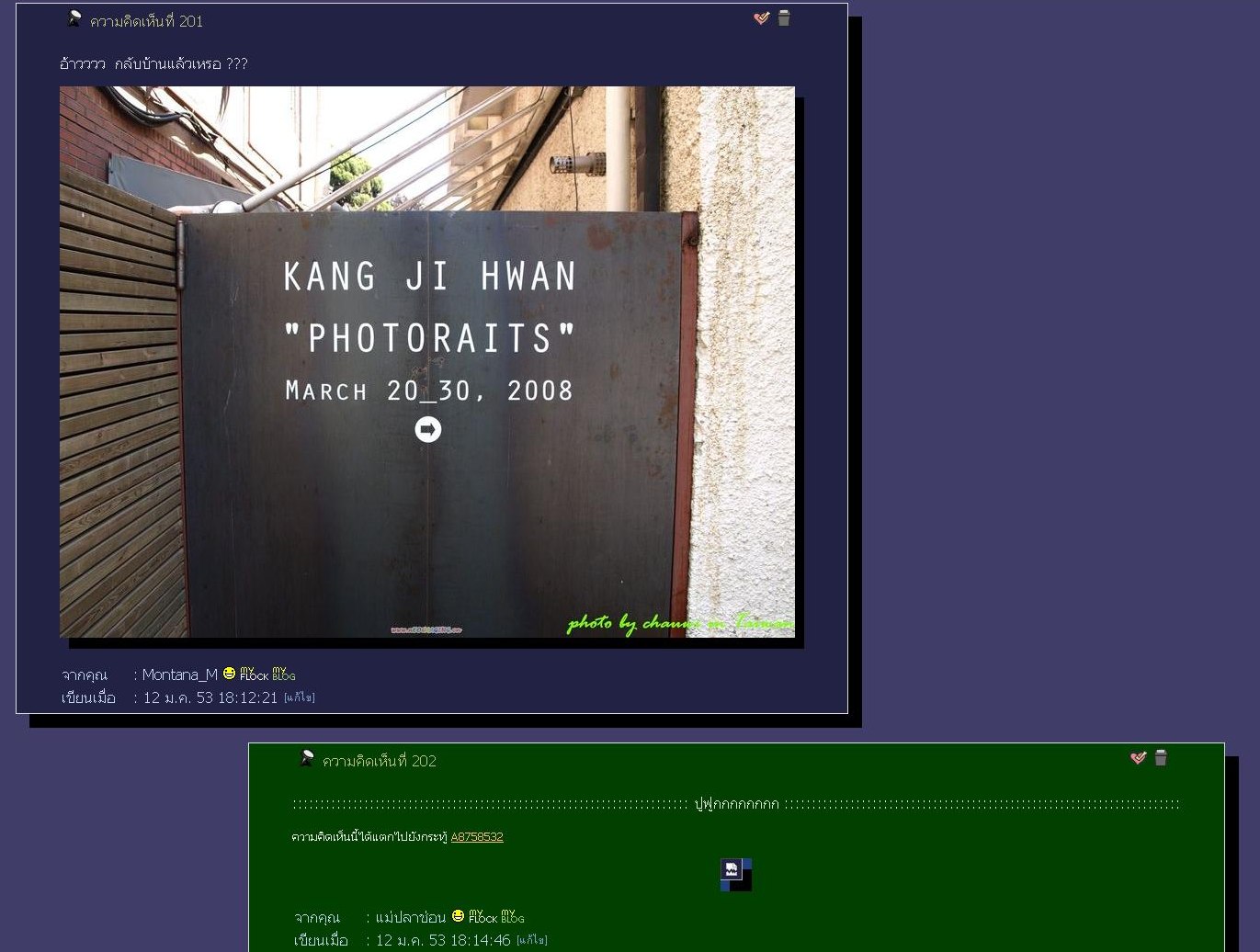Image resolution: width=1260 pixels, height=952 pixels.
Task: Click the text ปูฟุกกกกกกกก in comment 202
Action: pos(737,804)
